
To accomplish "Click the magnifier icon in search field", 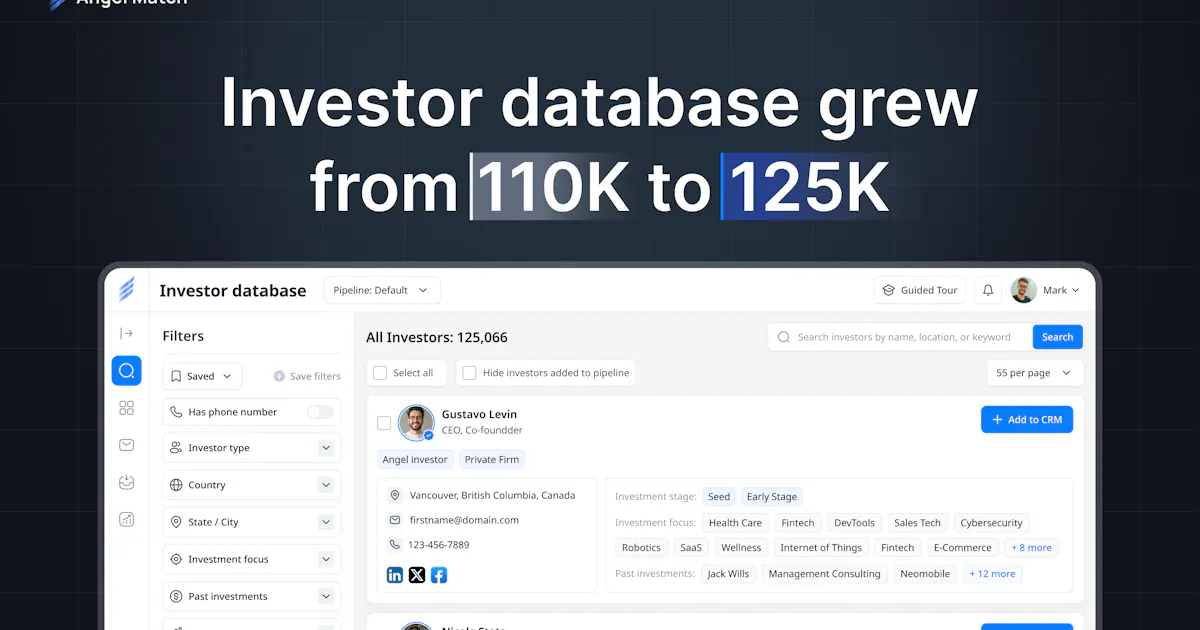I will (784, 337).
